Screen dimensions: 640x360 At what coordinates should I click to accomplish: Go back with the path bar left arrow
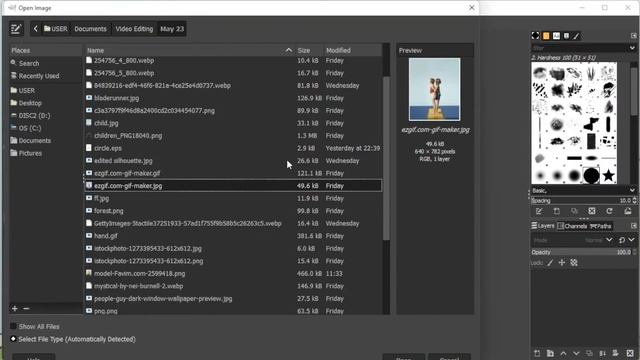tap(36, 29)
